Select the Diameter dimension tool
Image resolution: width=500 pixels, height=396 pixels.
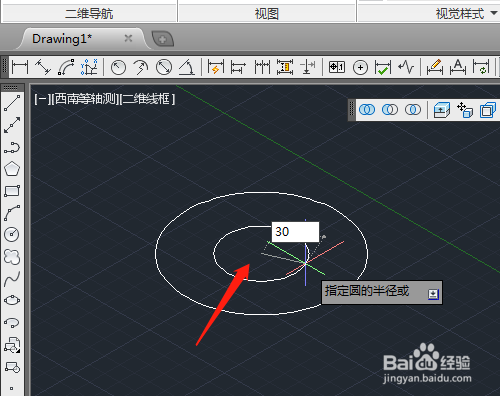pyautogui.click(x=164, y=67)
